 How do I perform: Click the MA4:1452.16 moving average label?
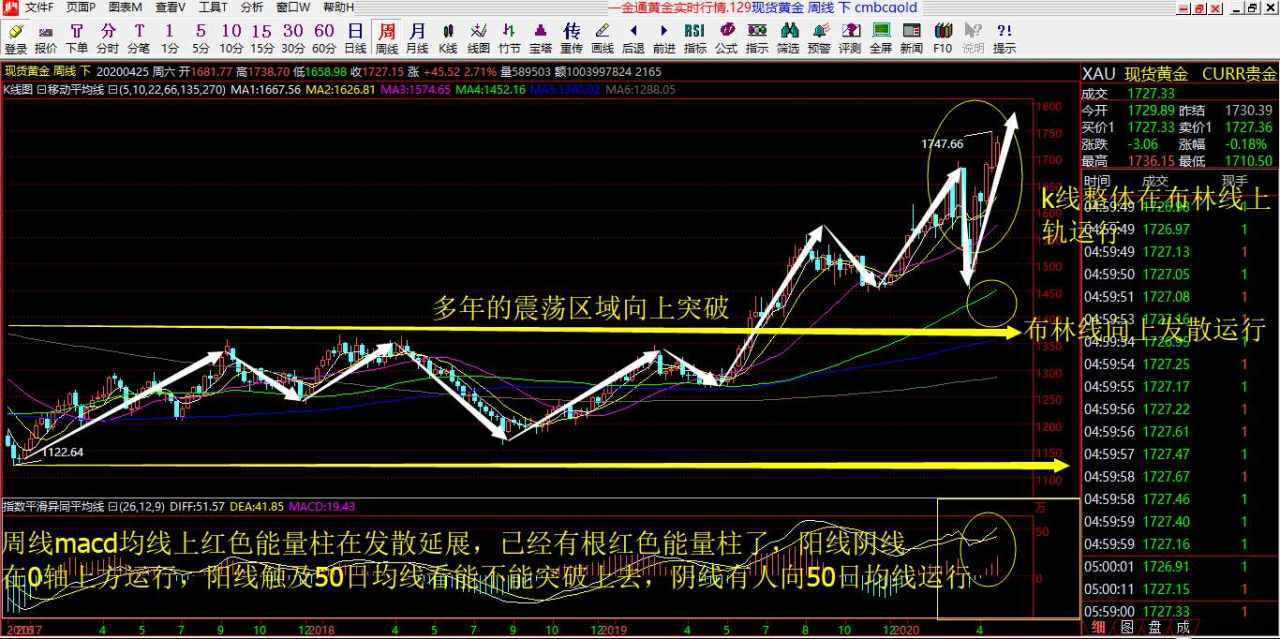click(491, 89)
